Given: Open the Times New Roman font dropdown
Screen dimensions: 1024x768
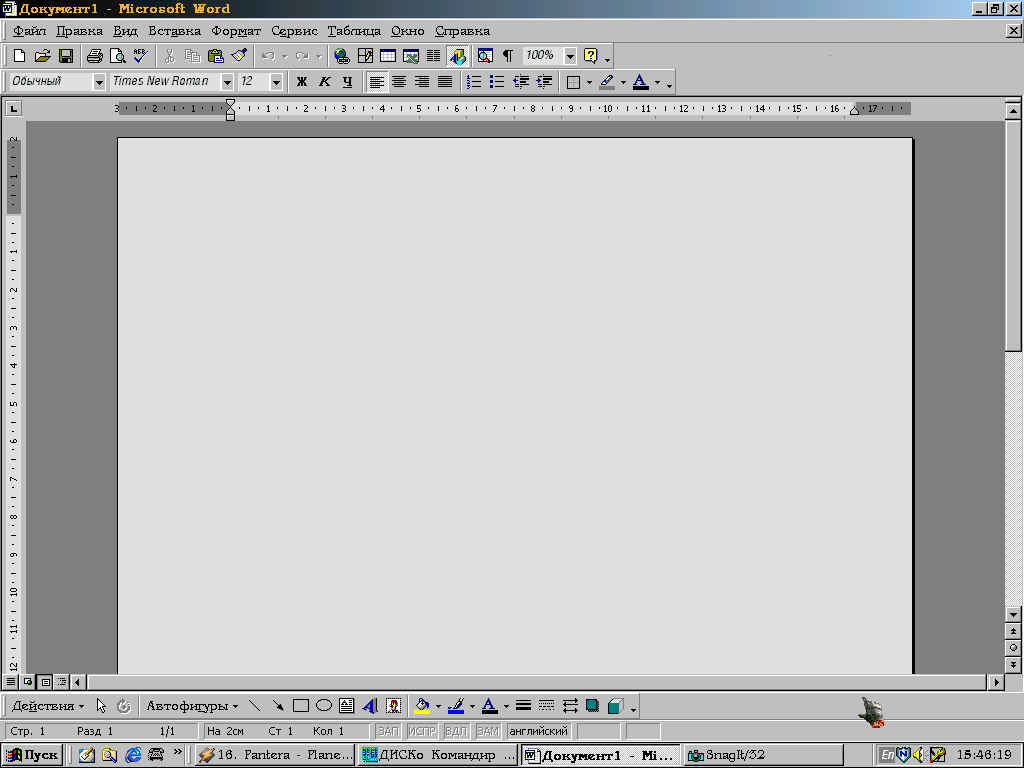Looking at the screenshot, I should tap(227, 82).
